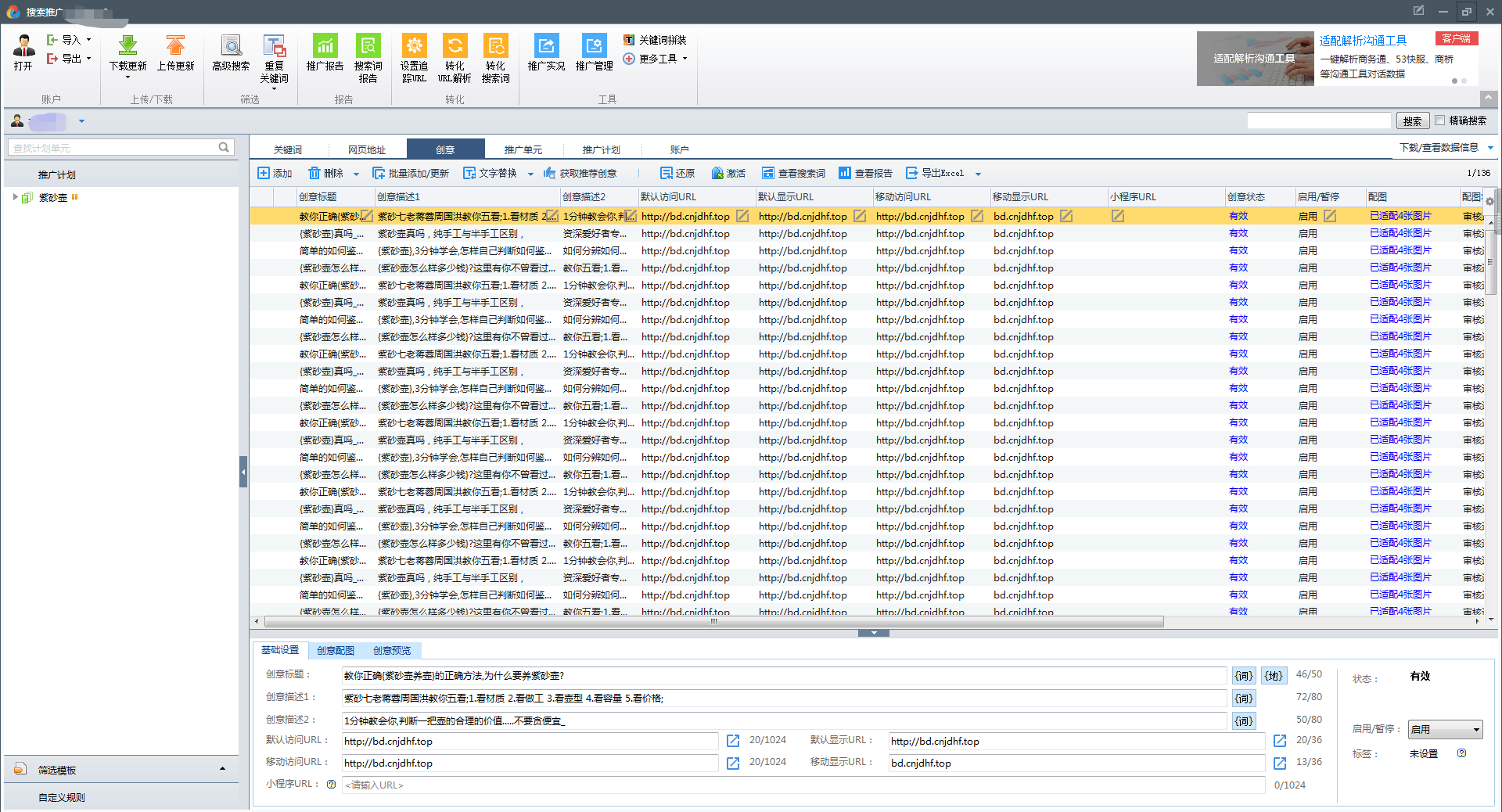Open the 导出Excel dropdown arrow

(x=978, y=174)
